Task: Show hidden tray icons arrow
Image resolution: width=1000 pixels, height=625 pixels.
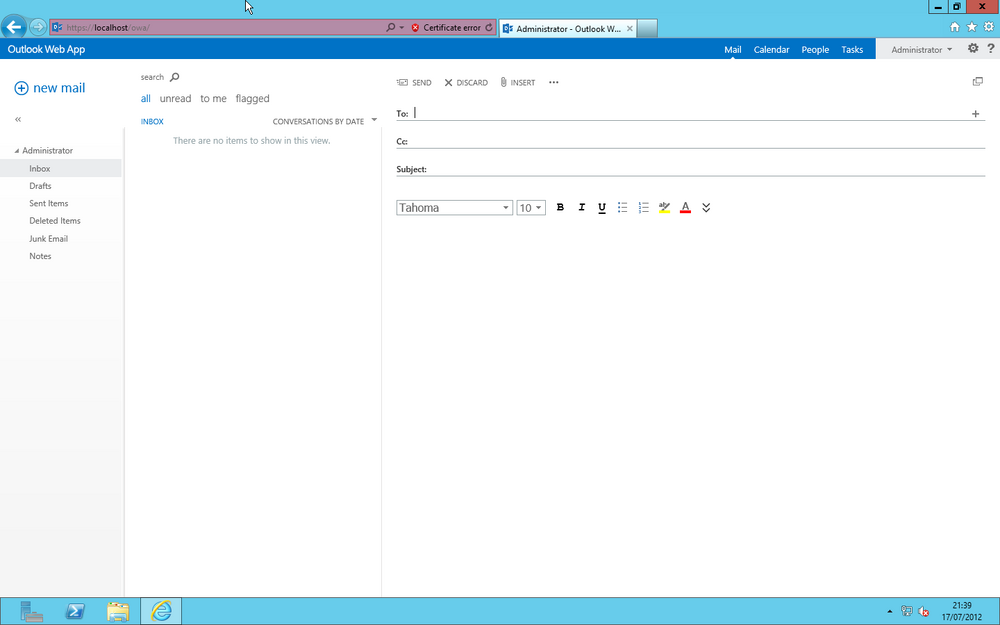Action: pyautogui.click(x=890, y=611)
